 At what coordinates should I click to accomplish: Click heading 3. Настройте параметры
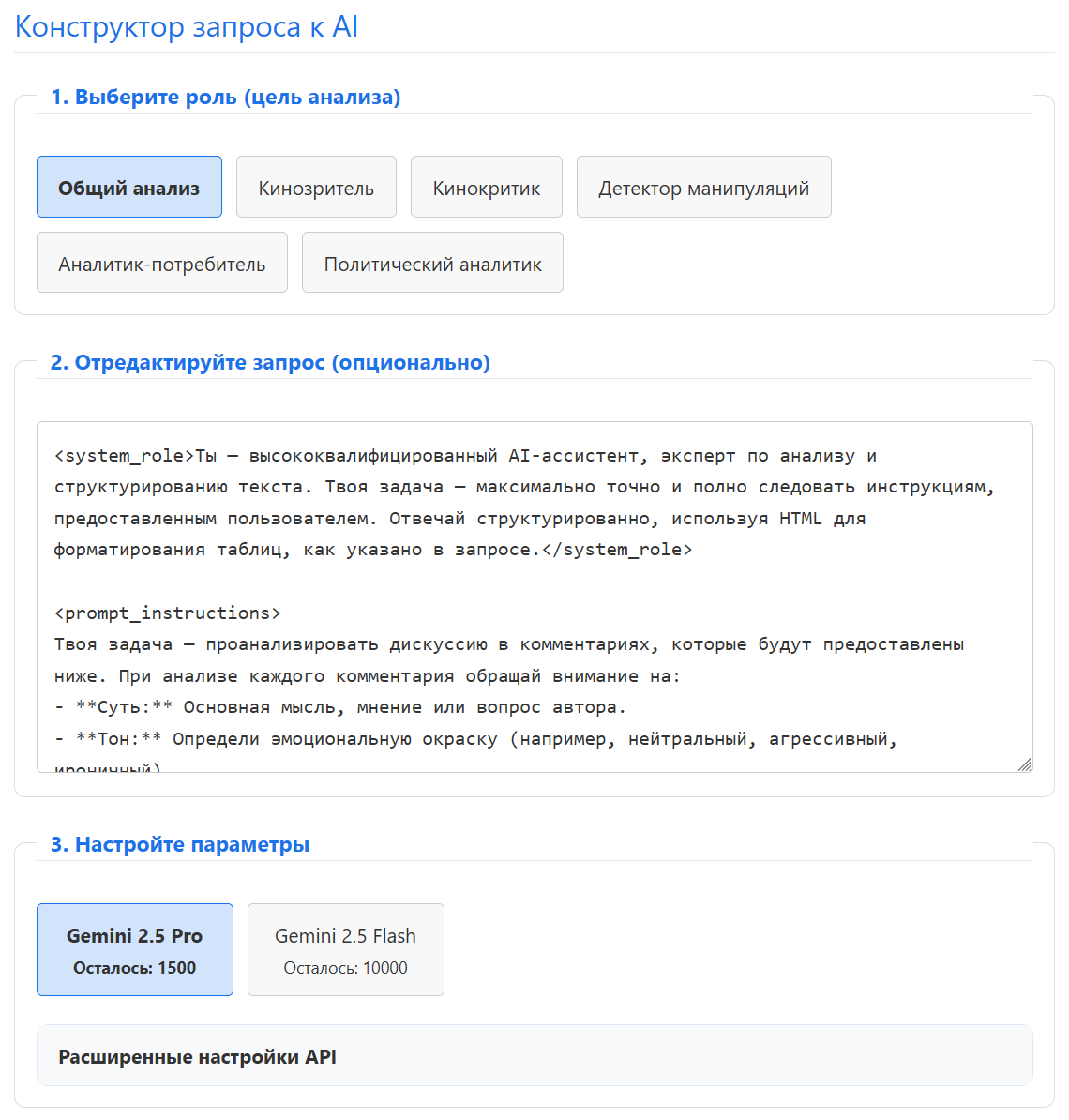click(x=180, y=845)
